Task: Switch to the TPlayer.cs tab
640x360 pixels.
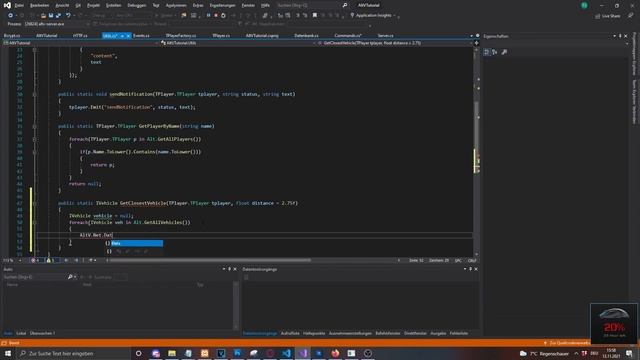Action: (221, 36)
